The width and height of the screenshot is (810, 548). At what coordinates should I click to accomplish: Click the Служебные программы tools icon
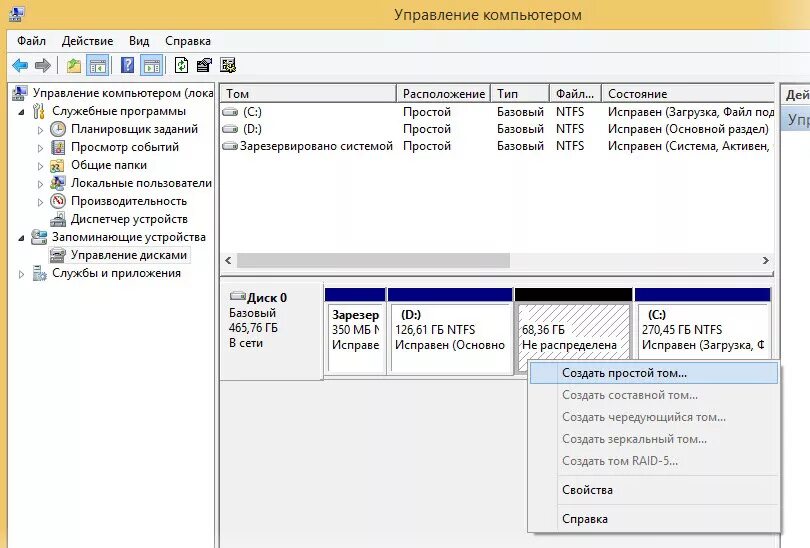(x=38, y=111)
